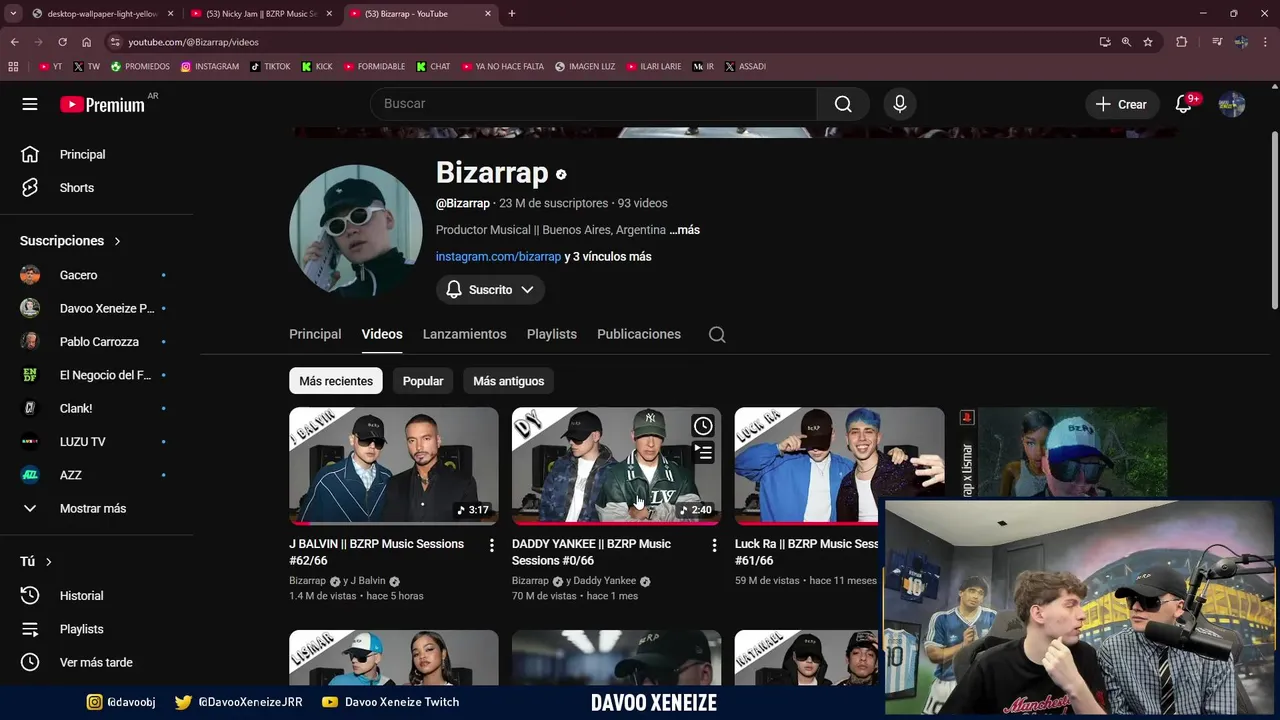Open the INSTAGRAM bookmark
The height and width of the screenshot is (720, 1280).
point(210,66)
